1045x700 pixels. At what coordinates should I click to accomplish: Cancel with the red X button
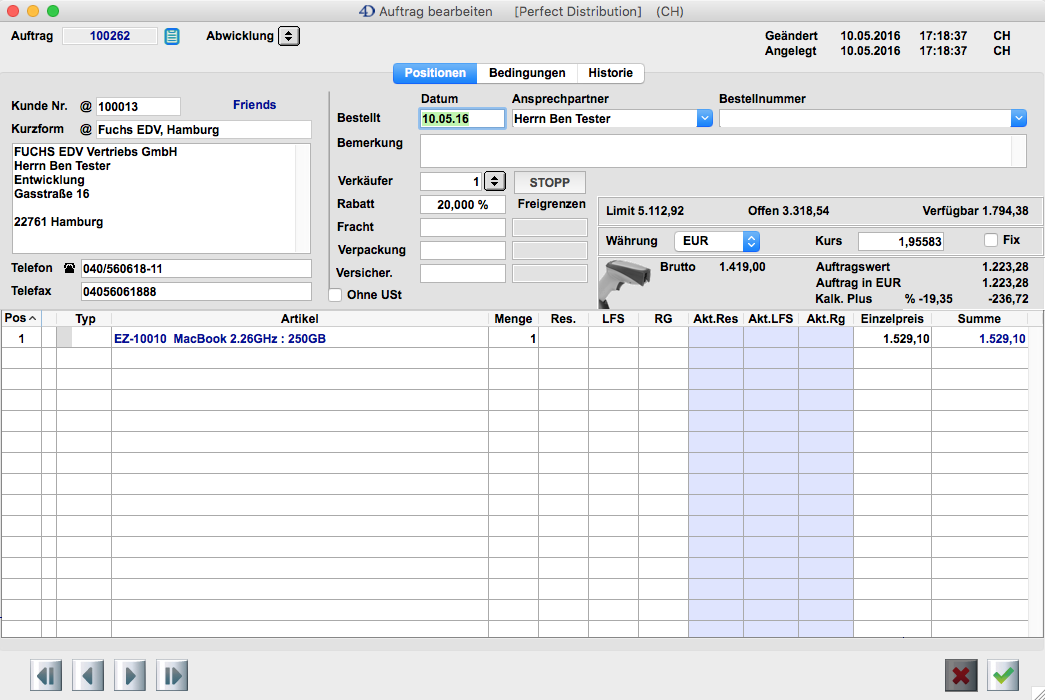[961, 675]
